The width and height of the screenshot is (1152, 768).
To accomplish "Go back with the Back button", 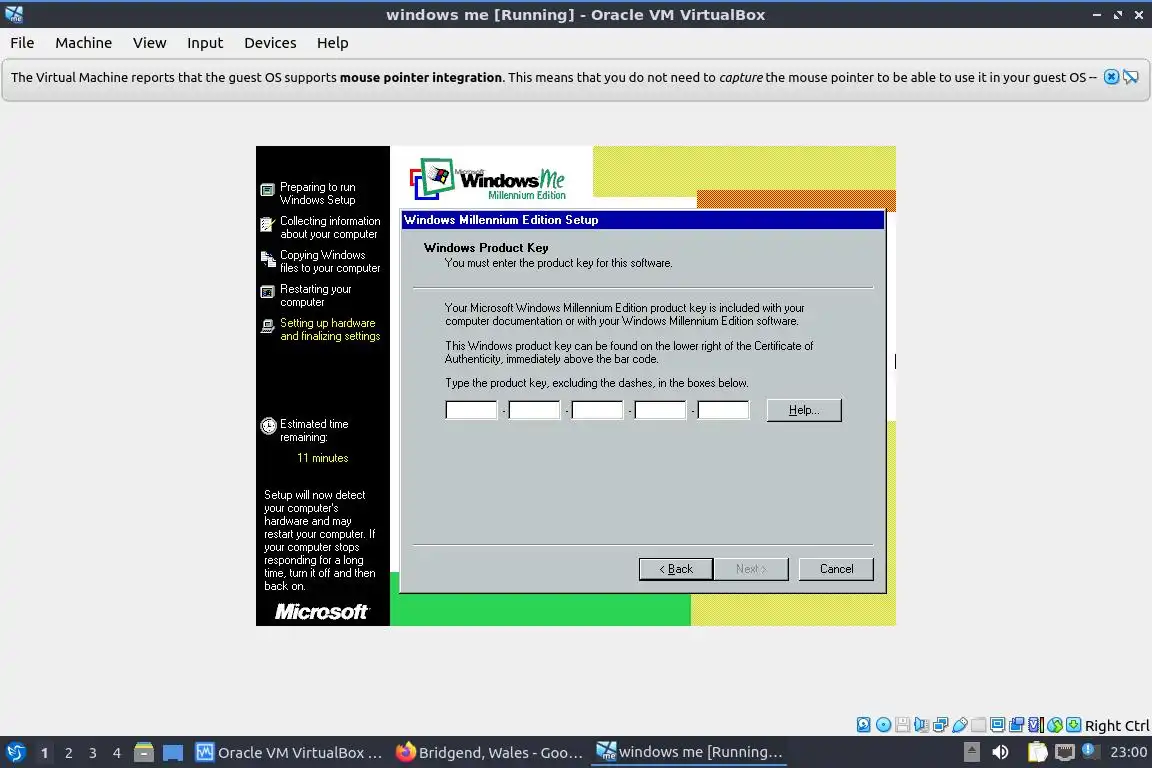I will click(x=676, y=569).
